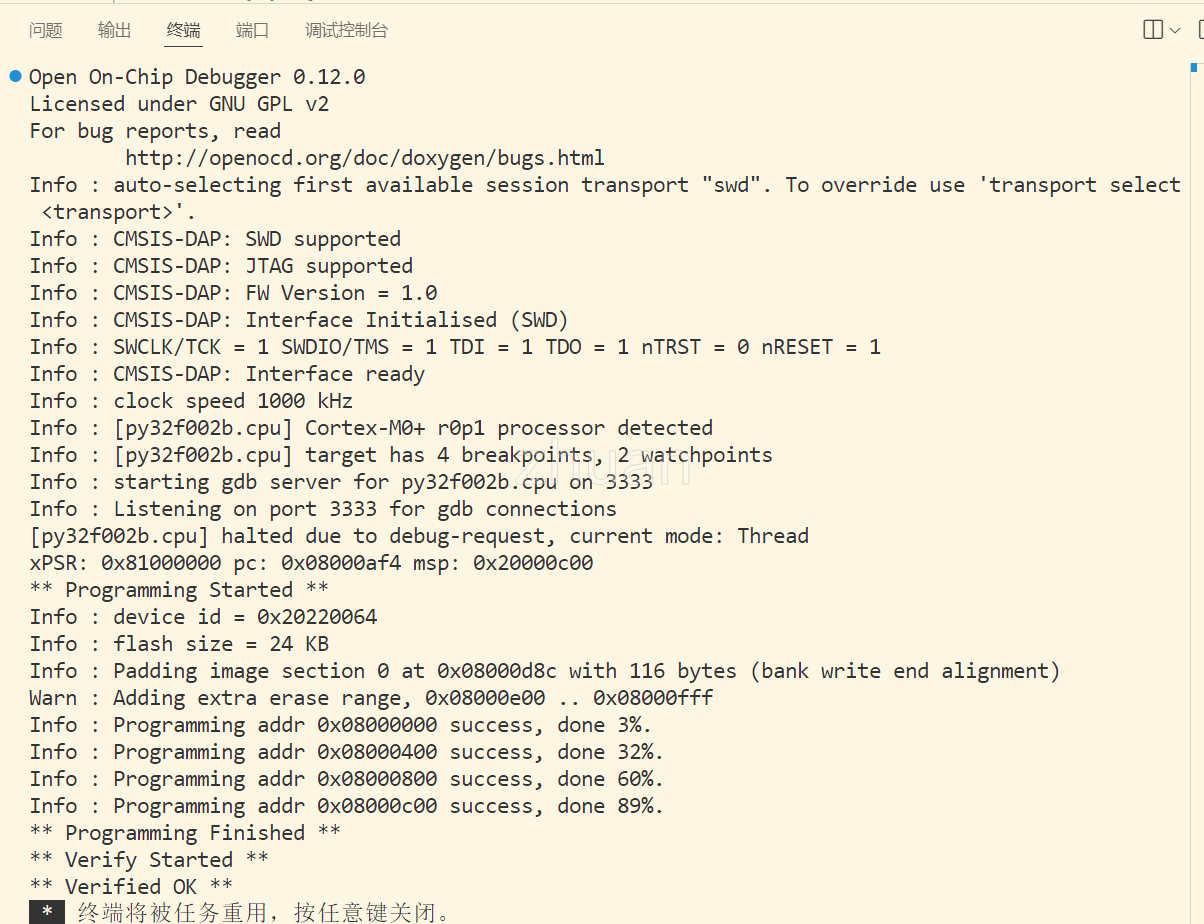The width and height of the screenshot is (1204, 924).
Task: Switch to the 问题 tab
Action: pos(45,30)
